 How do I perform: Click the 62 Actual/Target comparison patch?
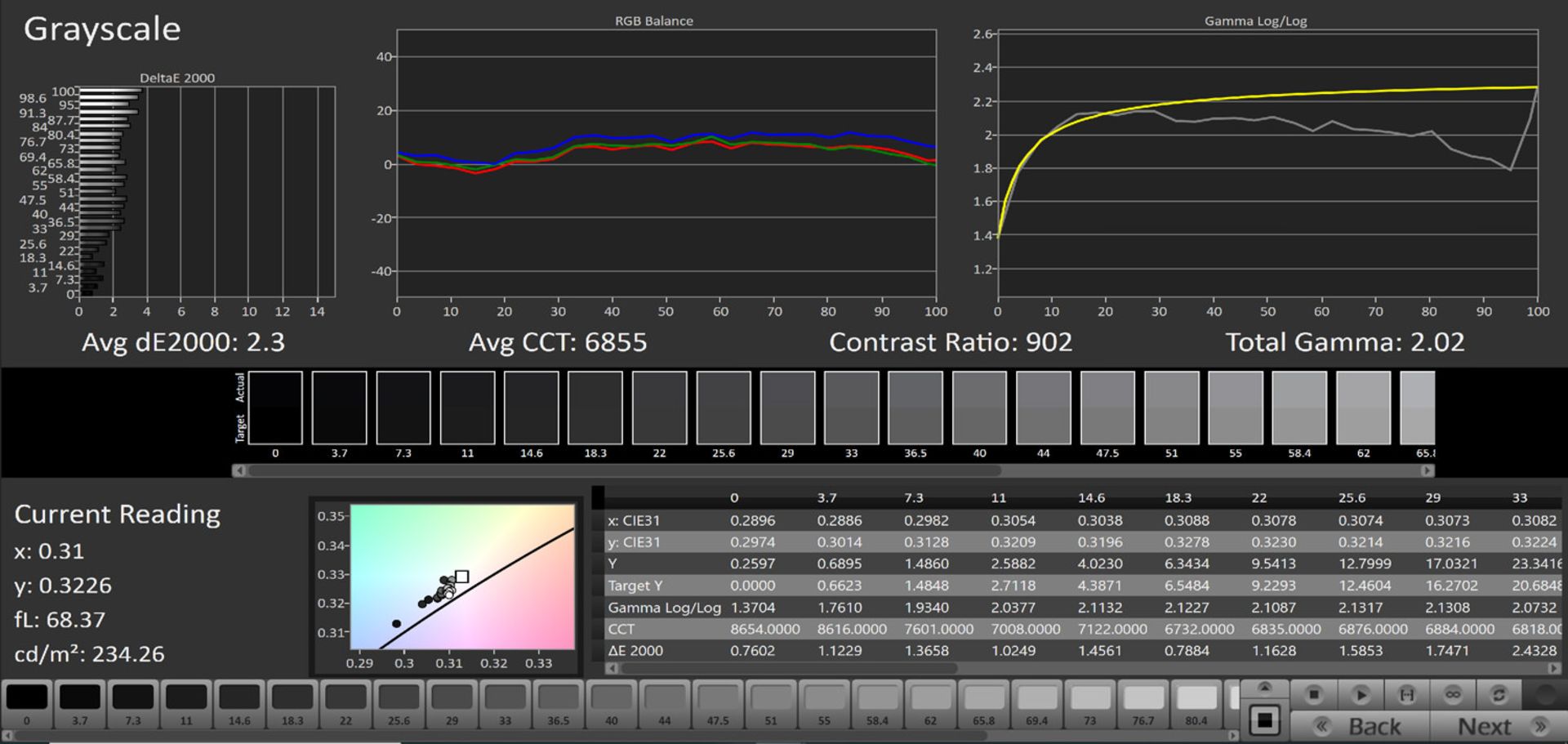pos(1363,408)
